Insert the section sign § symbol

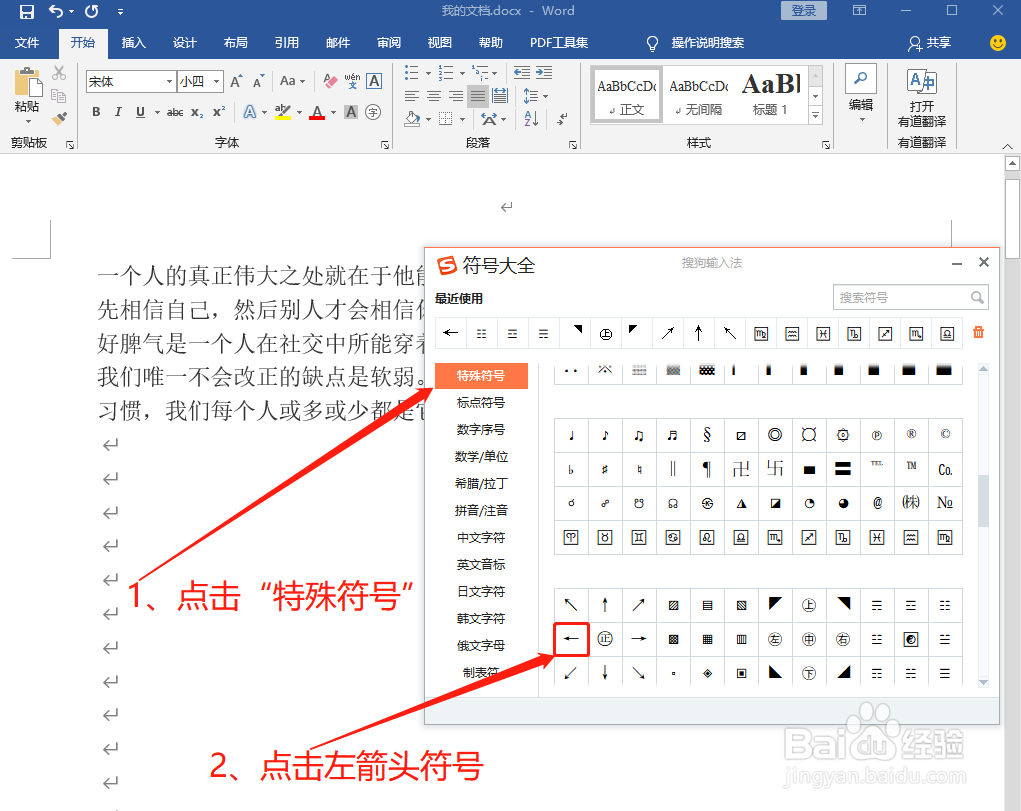pyautogui.click(x=707, y=434)
